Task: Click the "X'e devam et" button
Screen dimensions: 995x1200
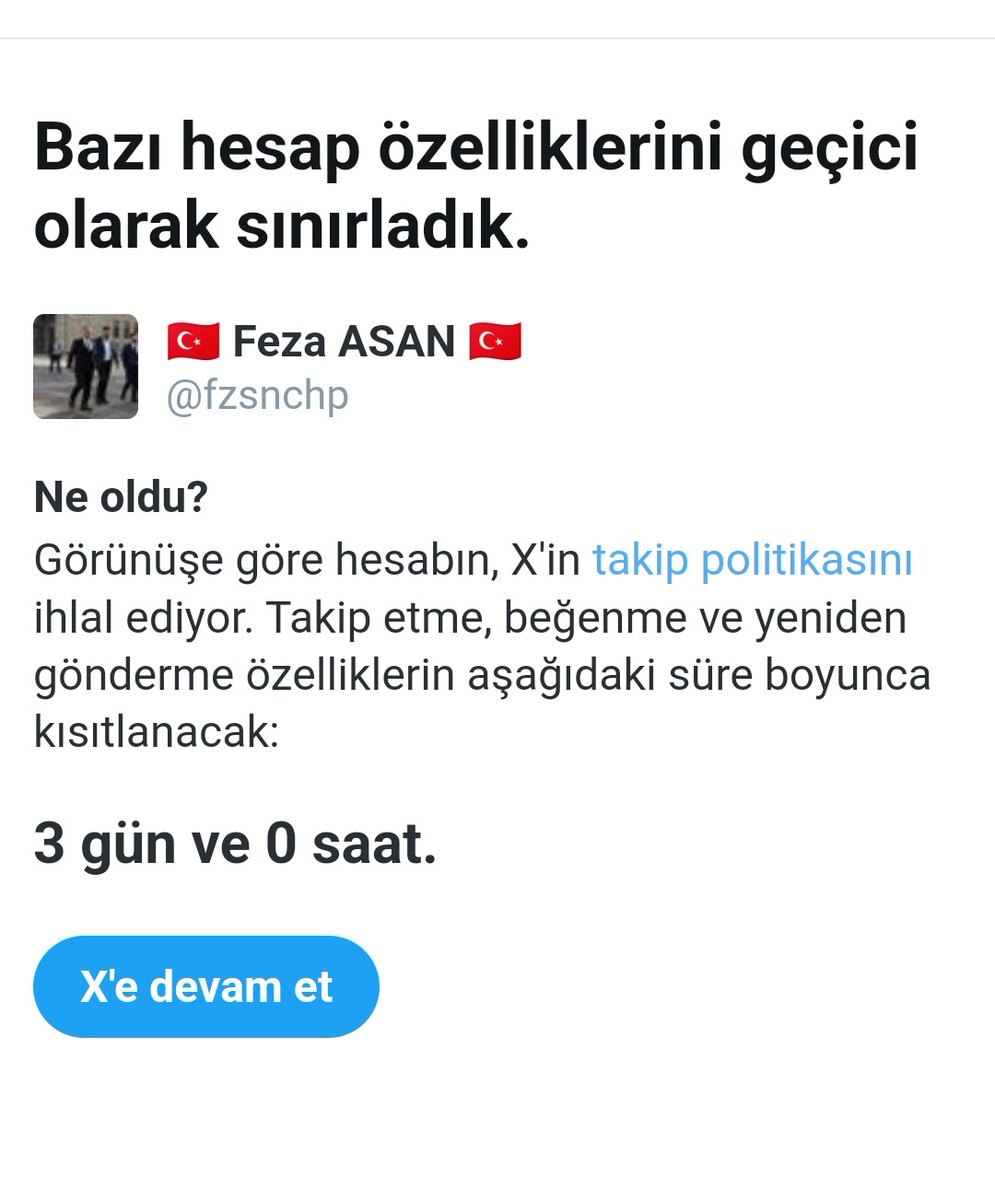Action: point(206,986)
